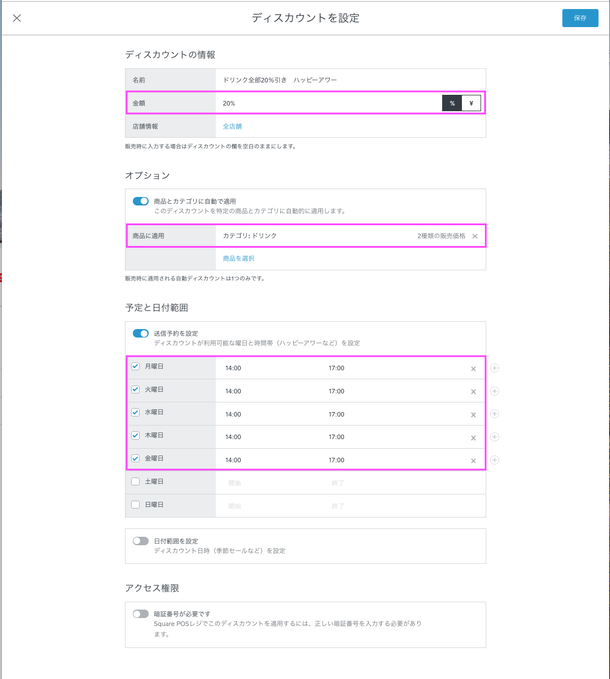The image size is (610, 679).
Task: Remove the カテゴリ: ドリンク applied item
Action: point(475,236)
